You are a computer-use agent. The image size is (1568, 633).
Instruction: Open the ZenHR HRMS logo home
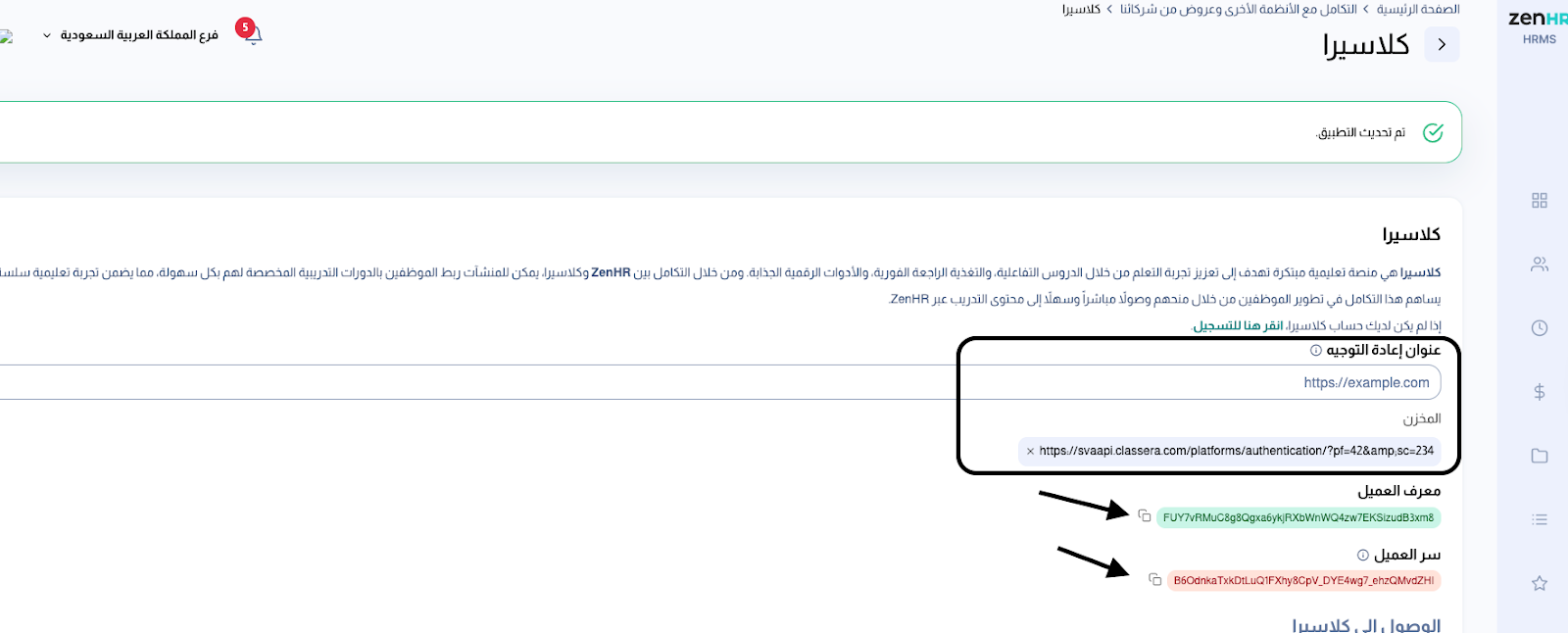tap(1539, 26)
